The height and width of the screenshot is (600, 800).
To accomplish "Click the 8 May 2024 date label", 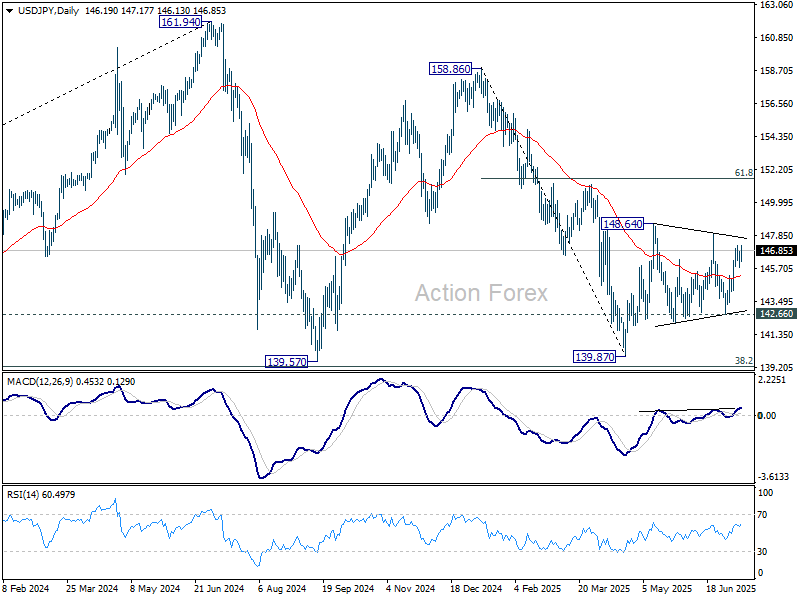I will pyautogui.click(x=155, y=588).
